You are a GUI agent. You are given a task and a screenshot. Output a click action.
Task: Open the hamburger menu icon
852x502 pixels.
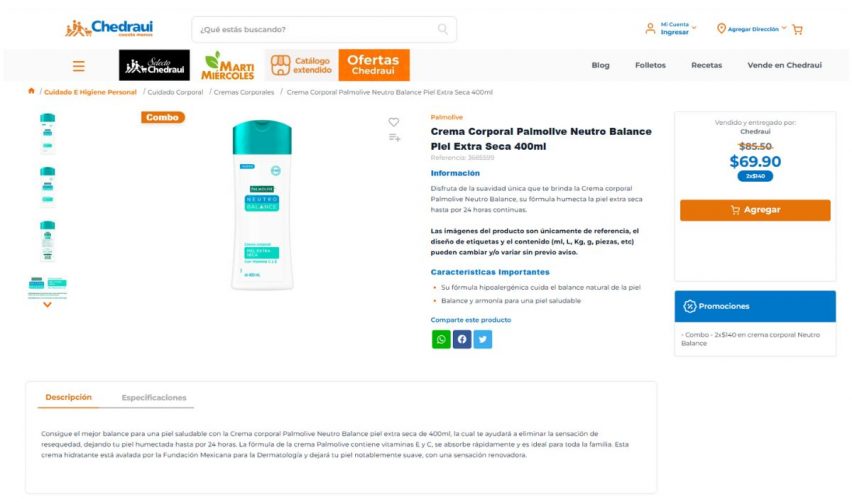tap(79, 66)
